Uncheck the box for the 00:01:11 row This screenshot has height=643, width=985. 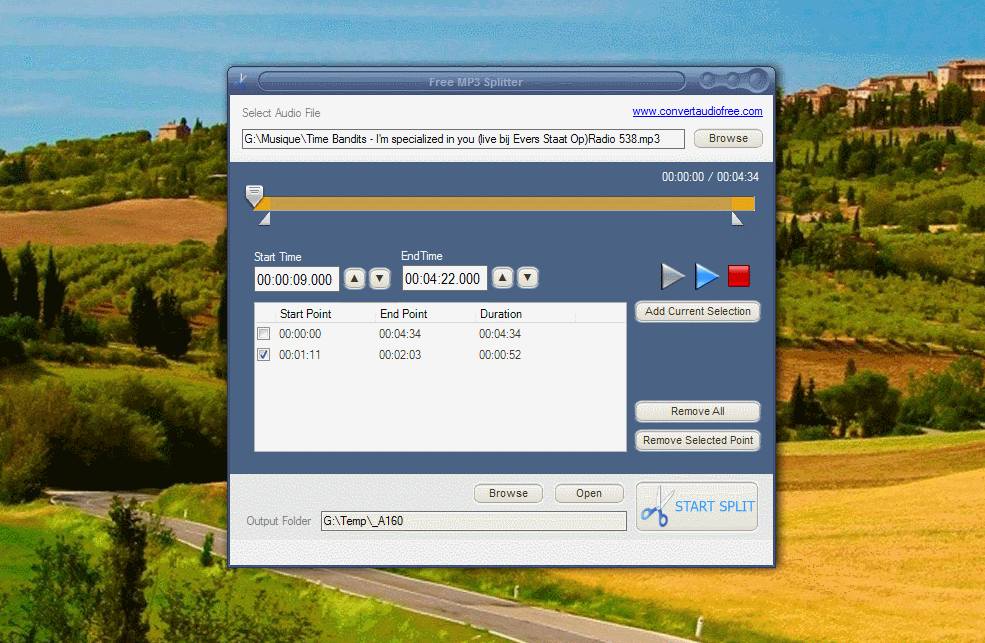pyautogui.click(x=264, y=355)
